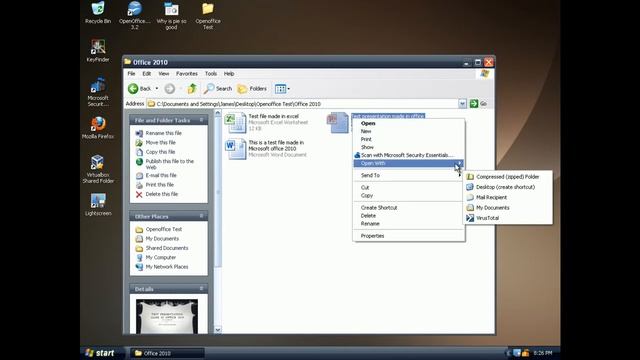
Task: Expand the Address bar dropdown
Action: click(x=462, y=104)
